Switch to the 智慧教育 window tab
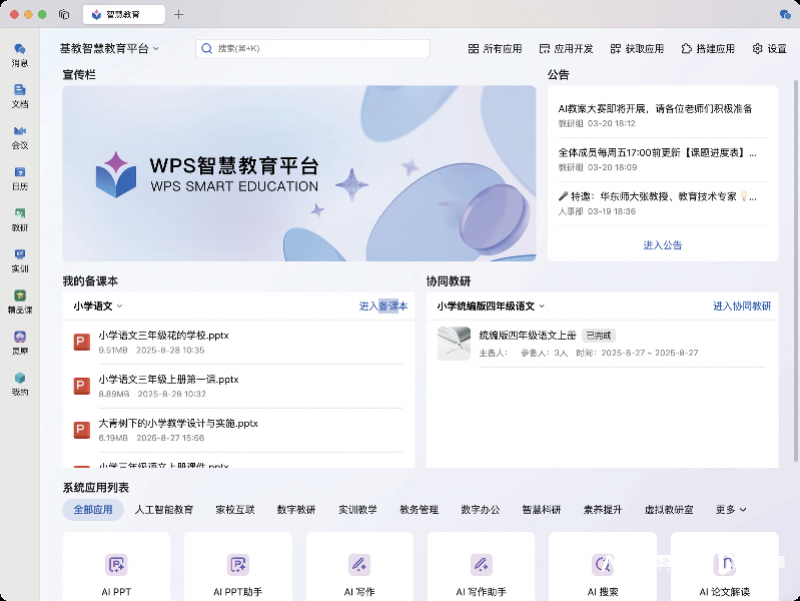 click(123, 14)
